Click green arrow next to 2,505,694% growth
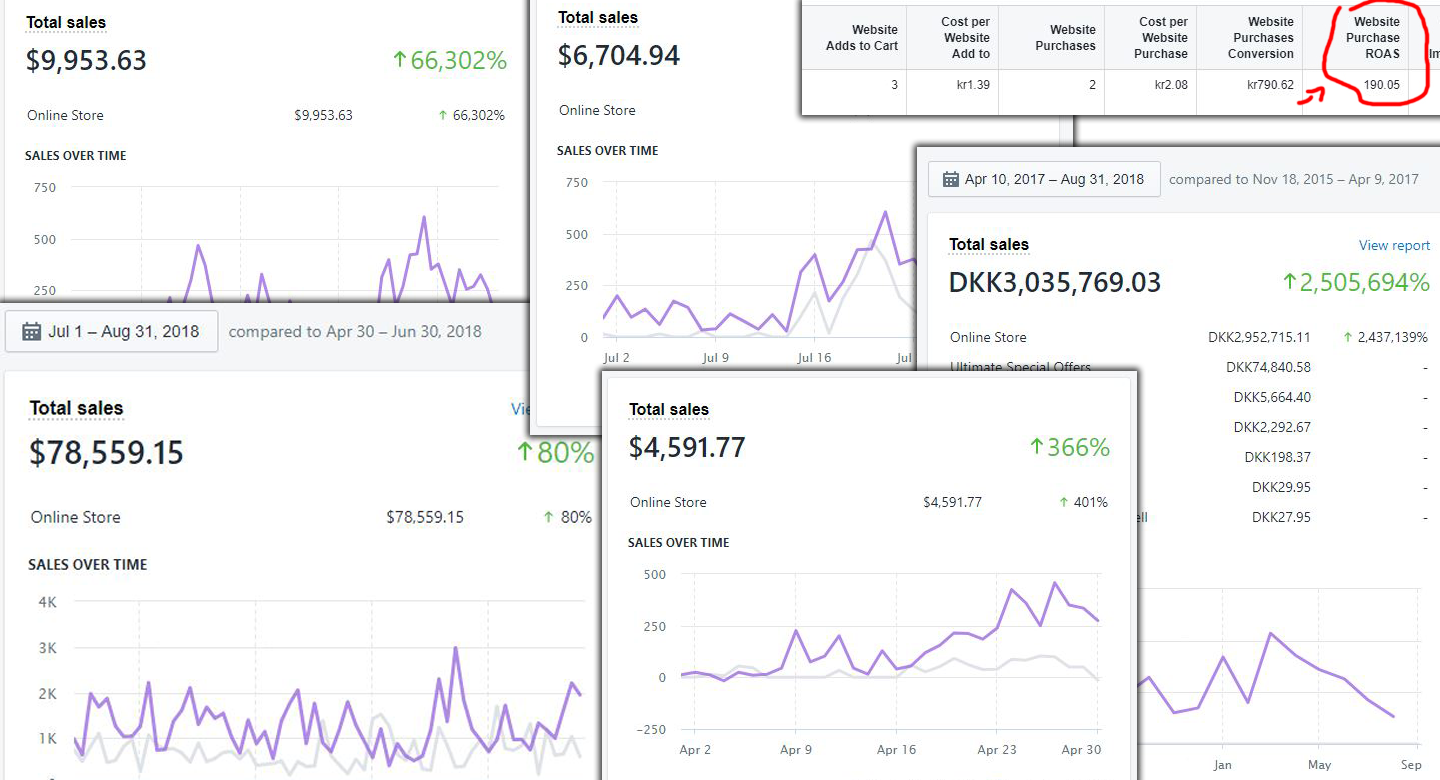Screen dimensions: 1440x780 point(1289,283)
